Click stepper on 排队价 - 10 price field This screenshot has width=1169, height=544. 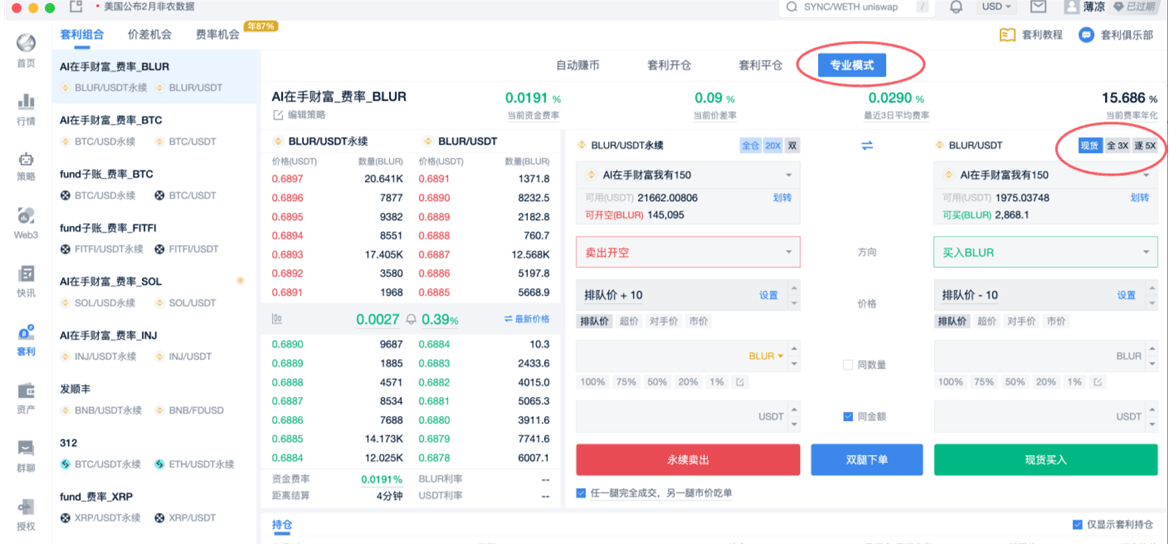click(x=1151, y=295)
